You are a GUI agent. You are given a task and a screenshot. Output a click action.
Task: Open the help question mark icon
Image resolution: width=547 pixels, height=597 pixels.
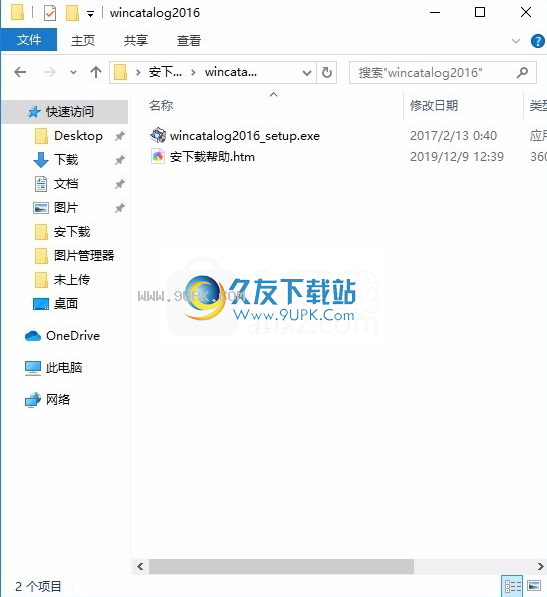(537, 41)
